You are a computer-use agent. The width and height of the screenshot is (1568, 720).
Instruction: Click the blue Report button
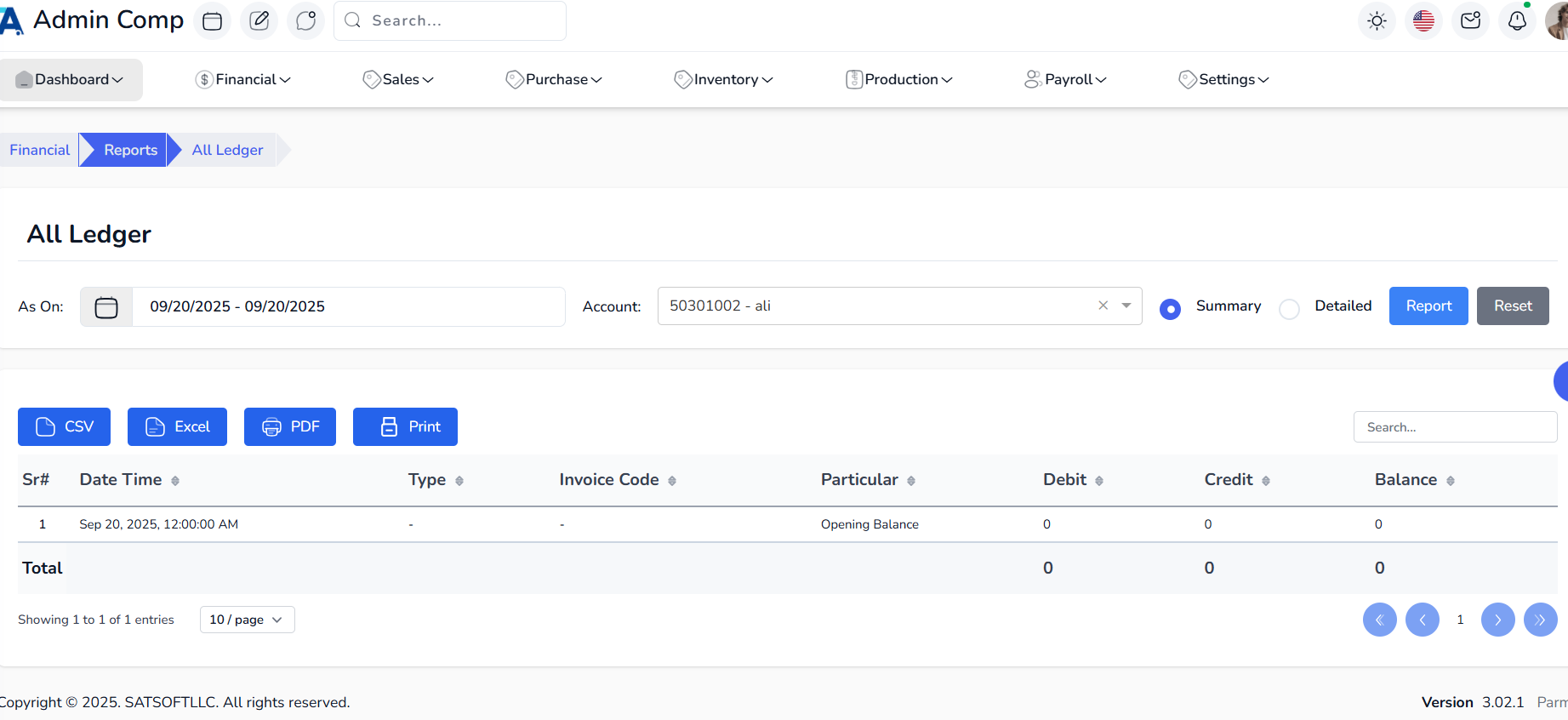click(x=1428, y=306)
